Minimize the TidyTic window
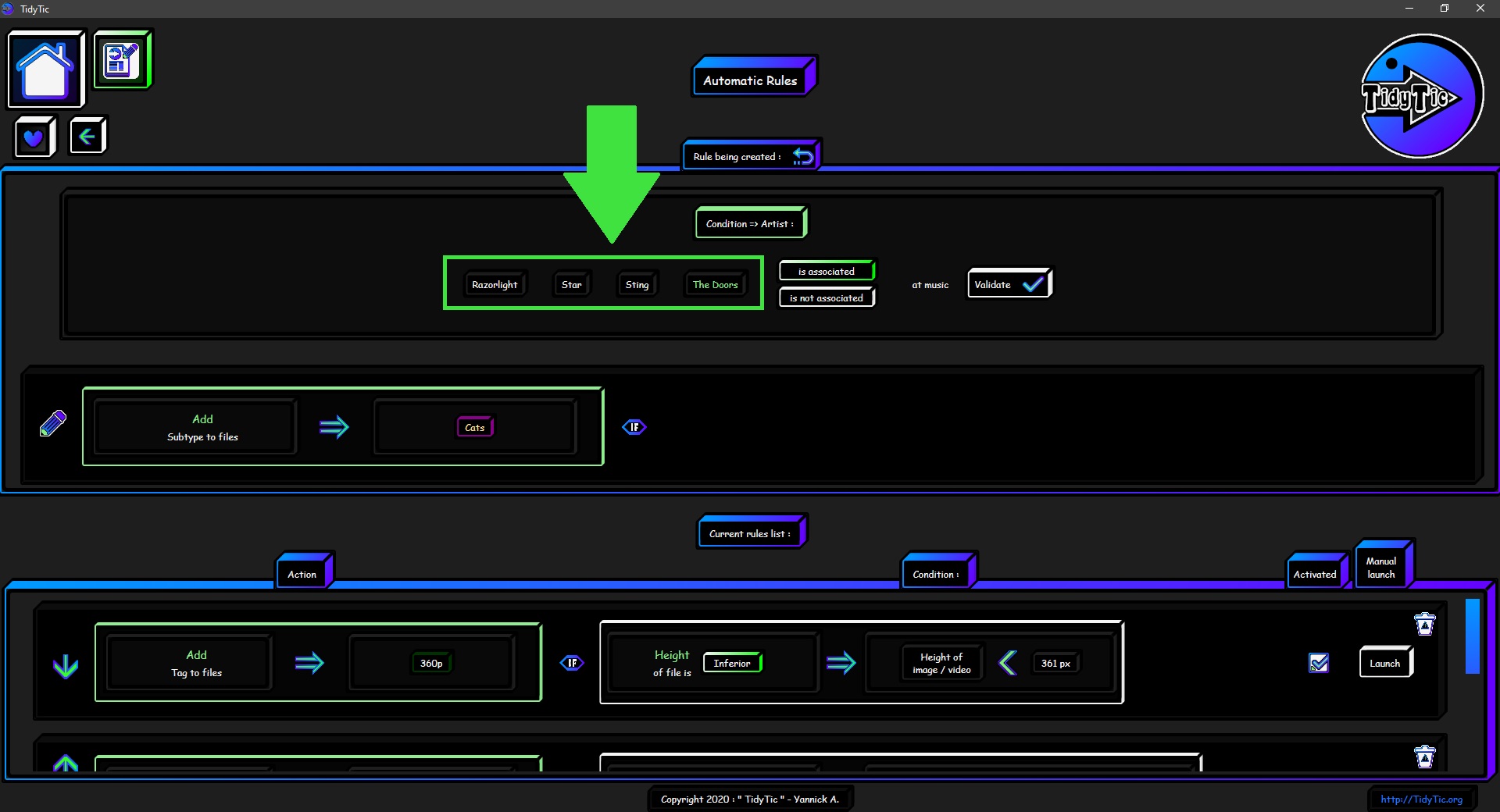The height and width of the screenshot is (812, 1500). (x=1409, y=9)
